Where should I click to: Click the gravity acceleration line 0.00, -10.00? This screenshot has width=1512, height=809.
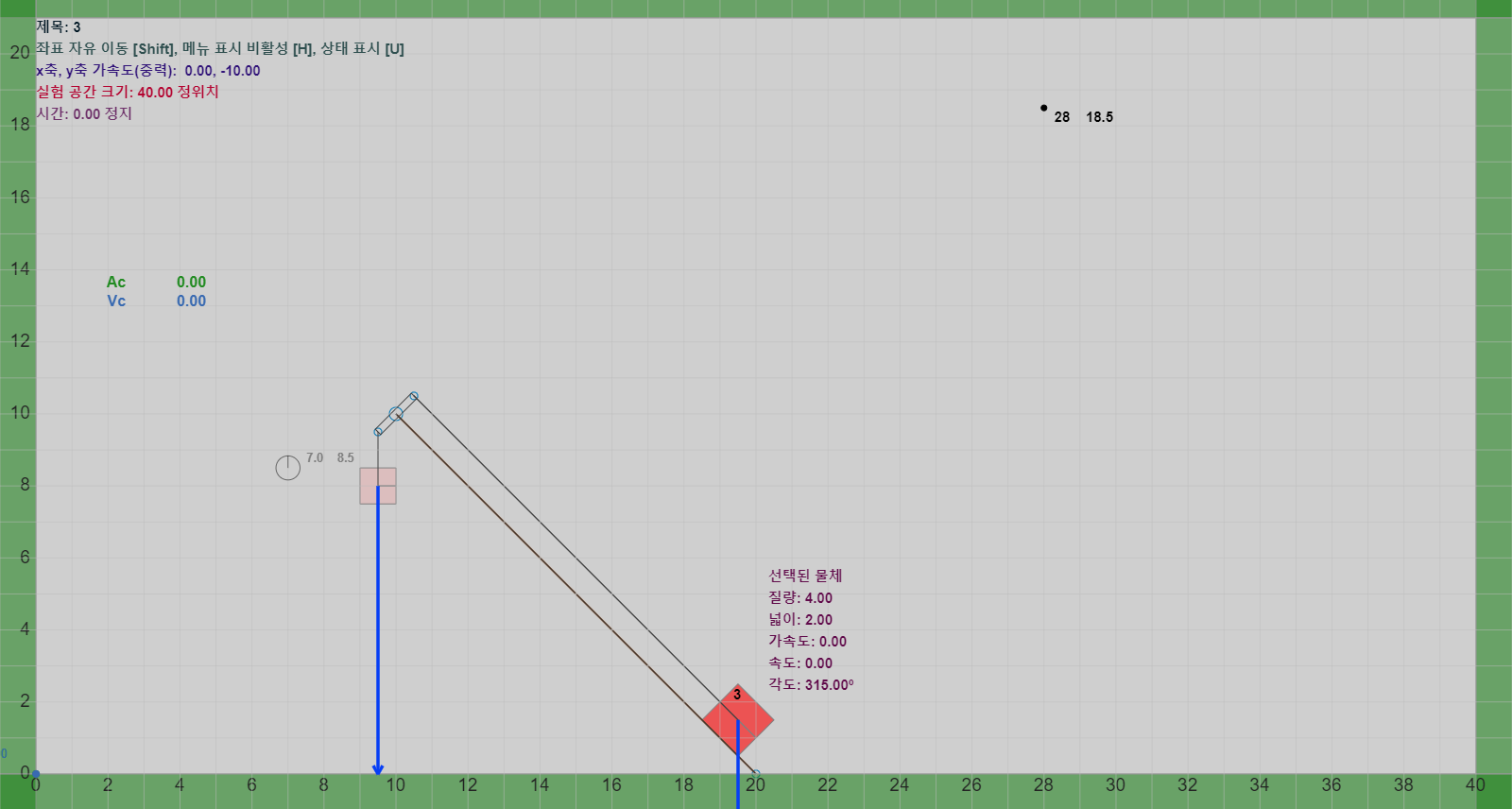coord(148,70)
